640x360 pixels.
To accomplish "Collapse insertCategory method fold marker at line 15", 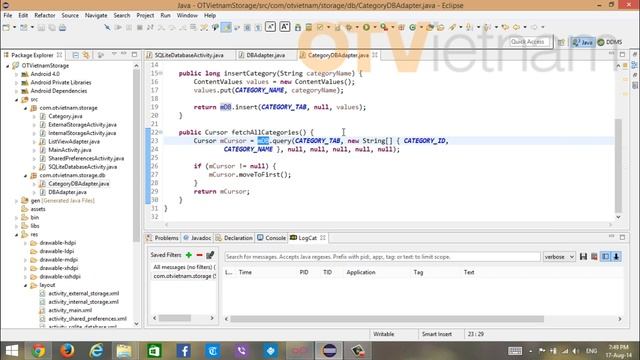I will (161, 73).
